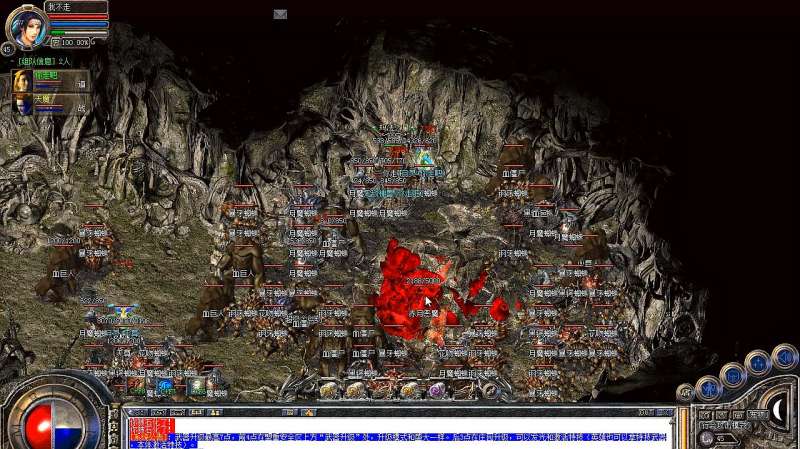The height and width of the screenshot is (449, 800).
Task: Click the red health bar under player name
Action: pyautogui.click(x=78, y=17)
